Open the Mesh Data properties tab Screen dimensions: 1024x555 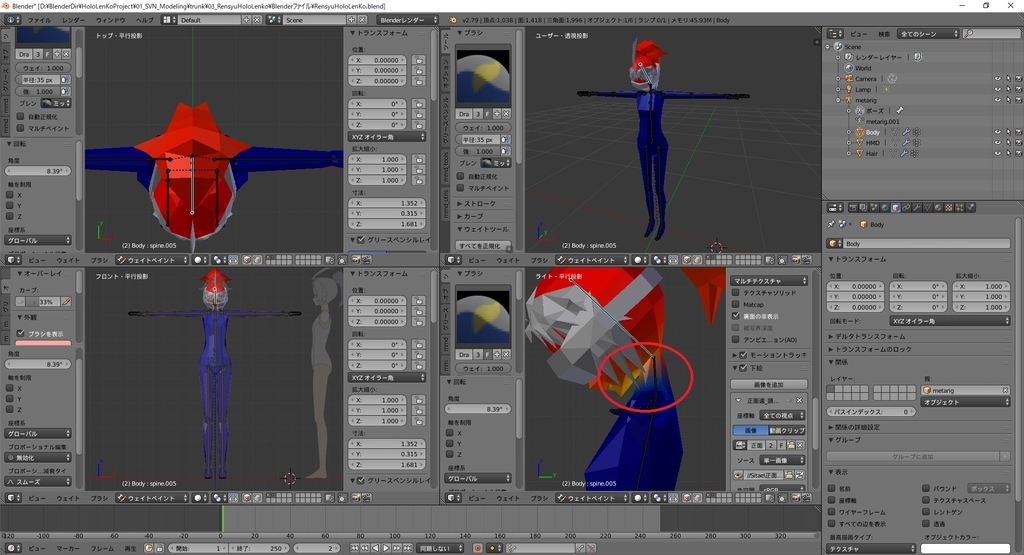point(927,208)
